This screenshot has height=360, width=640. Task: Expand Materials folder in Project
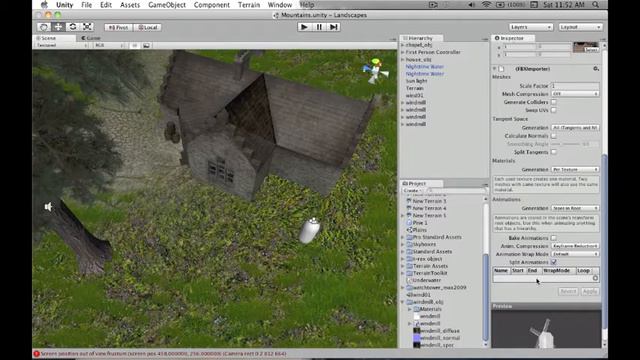pyautogui.click(x=410, y=309)
